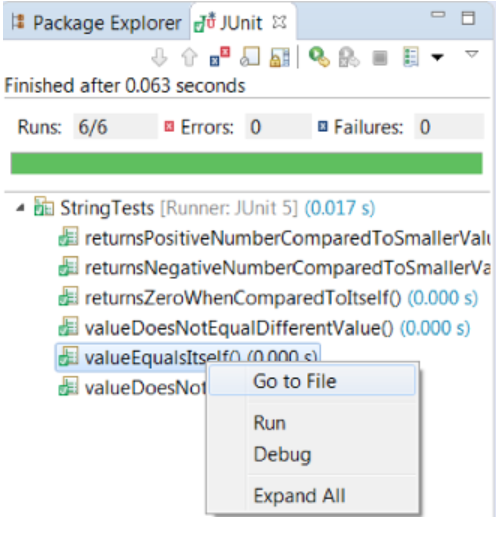The height and width of the screenshot is (534, 496).
Task: Close the JUnit view tab
Action: [279, 22]
